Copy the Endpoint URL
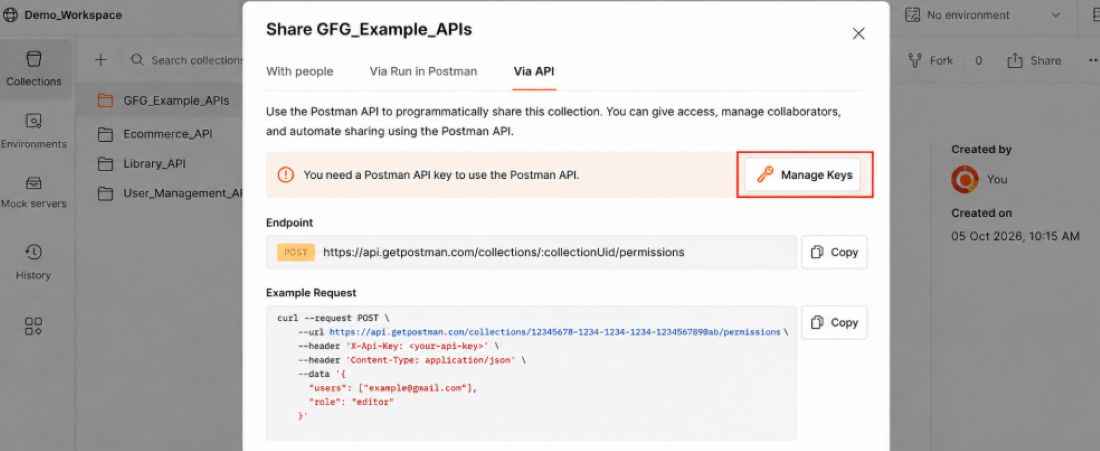1100x451 pixels. coord(834,252)
